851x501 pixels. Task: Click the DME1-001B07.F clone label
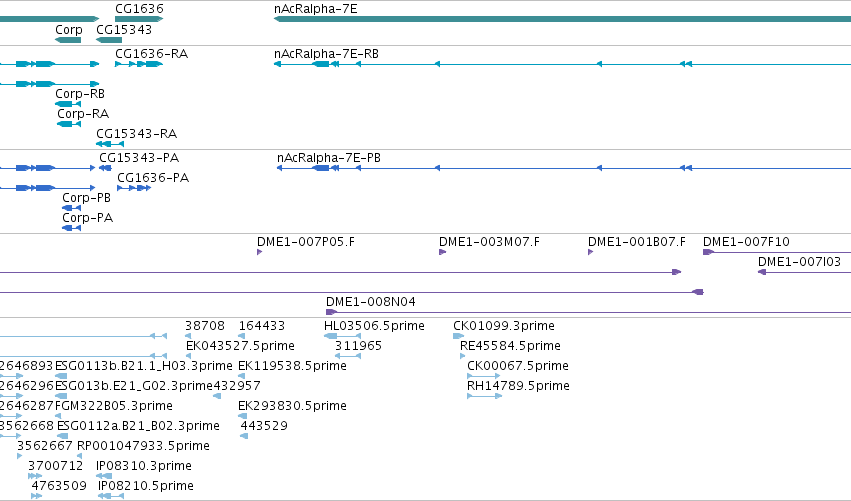(637, 242)
